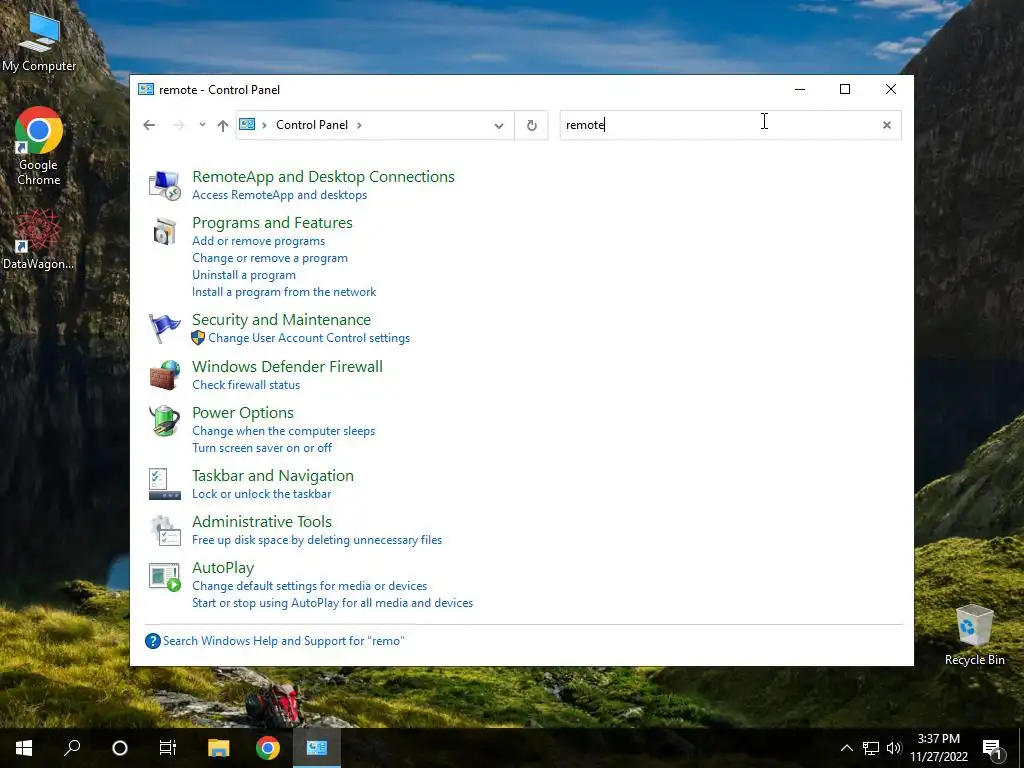Click Install a program from the network
This screenshot has height=768, width=1024.
284,292
